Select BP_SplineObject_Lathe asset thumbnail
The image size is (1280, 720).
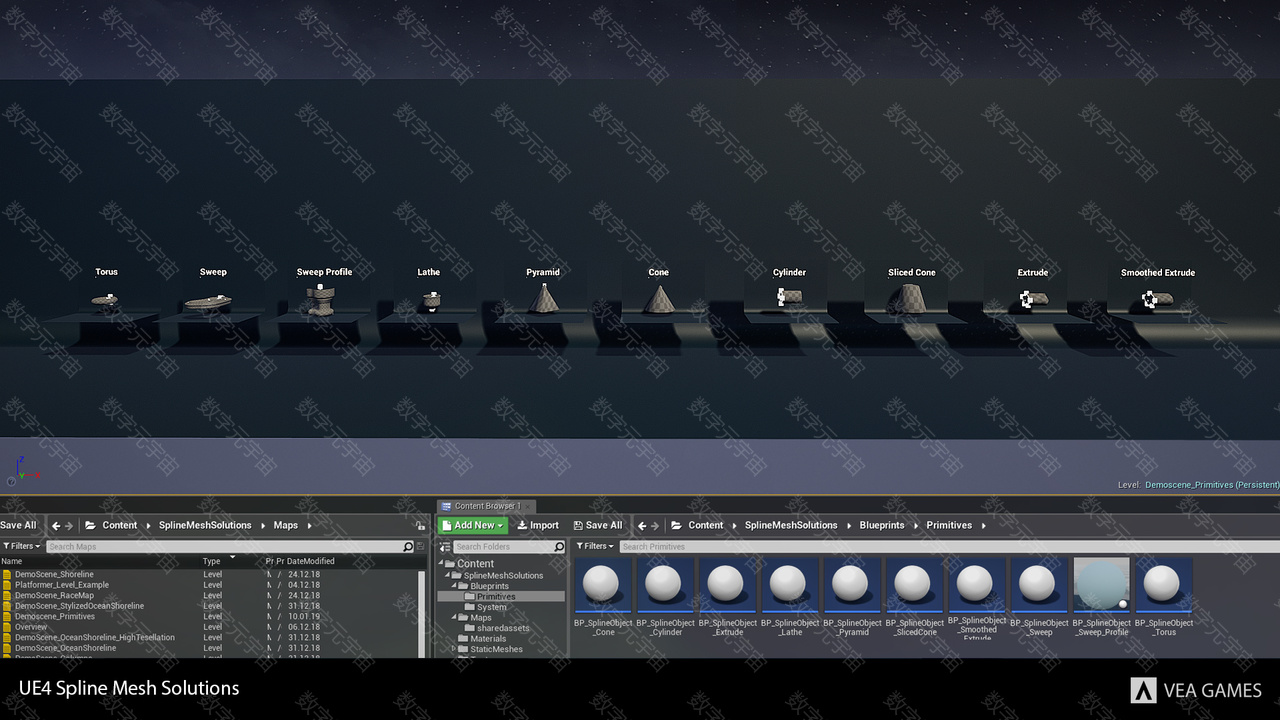point(789,585)
